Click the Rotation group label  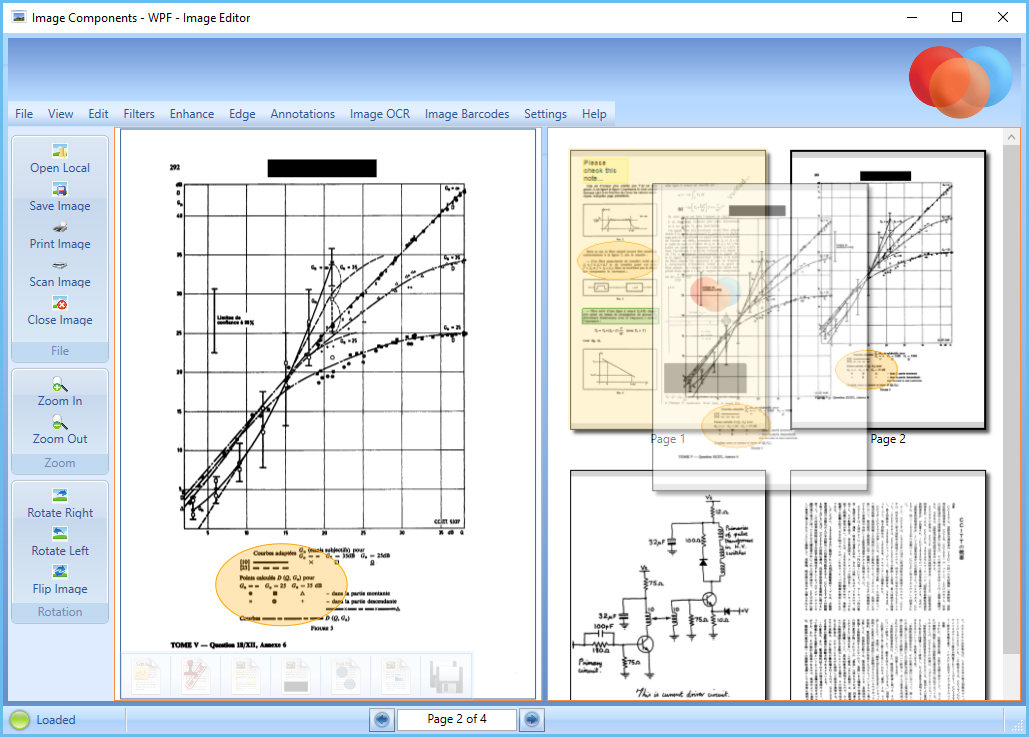click(x=60, y=612)
